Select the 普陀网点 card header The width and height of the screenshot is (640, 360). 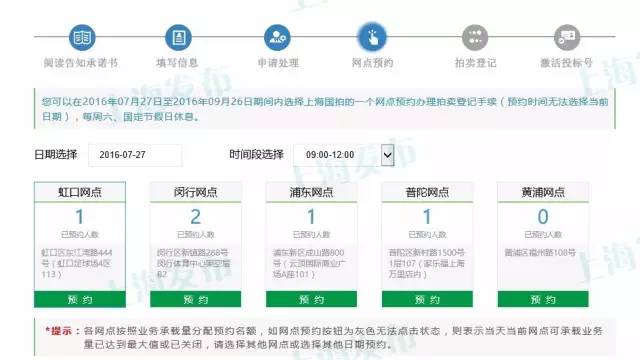[427, 192]
